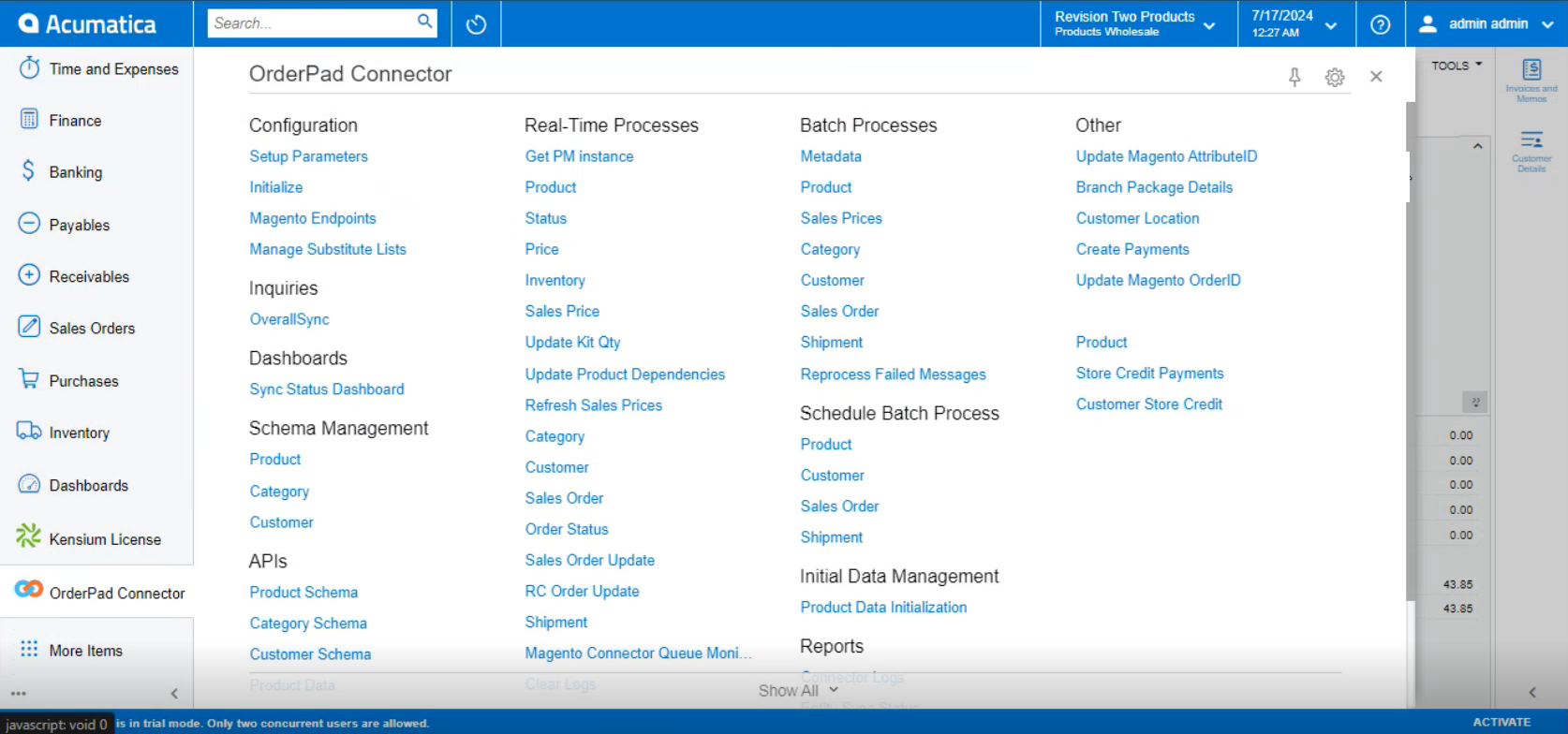Close the OrderPad Connector panel
Image resolution: width=1568 pixels, height=734 pixels.
point(1376,77)
